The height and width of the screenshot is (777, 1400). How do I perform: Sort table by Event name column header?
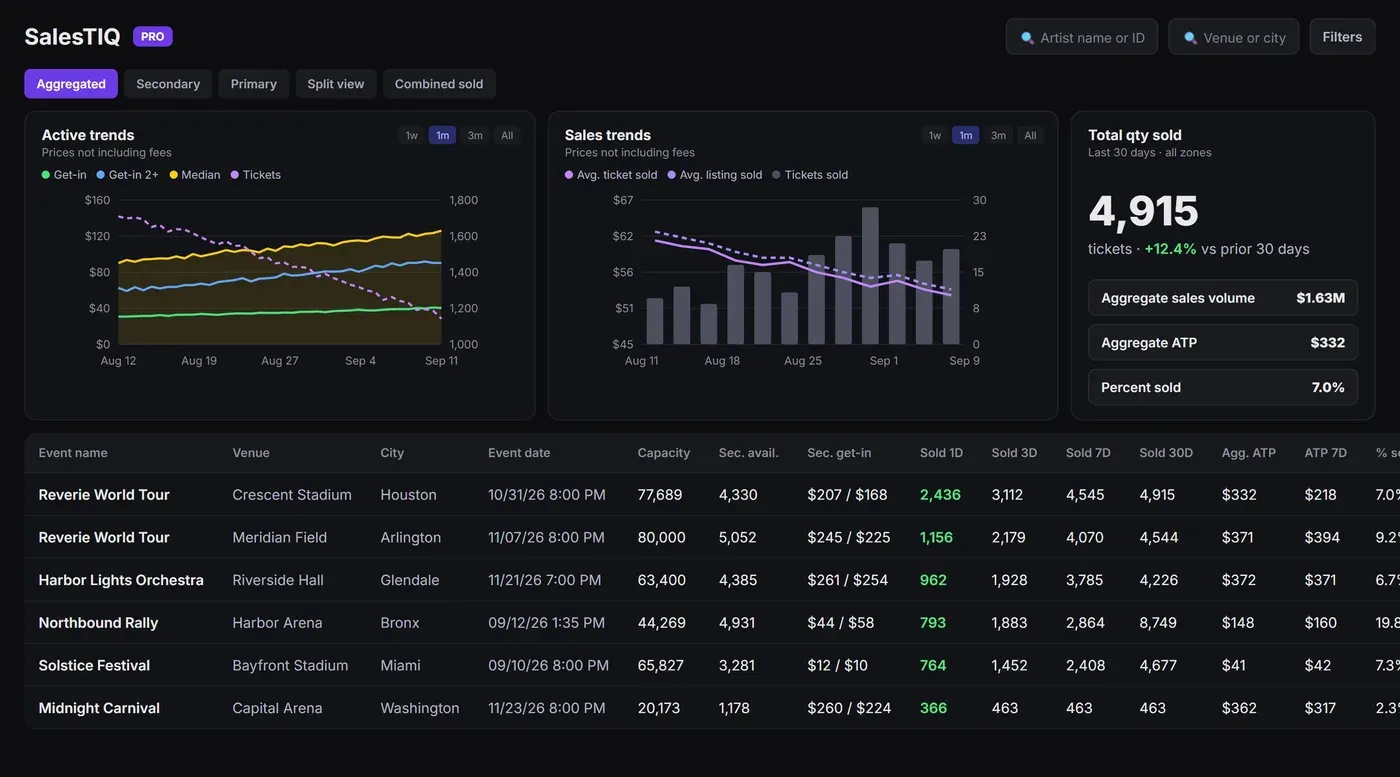[73, 453]
